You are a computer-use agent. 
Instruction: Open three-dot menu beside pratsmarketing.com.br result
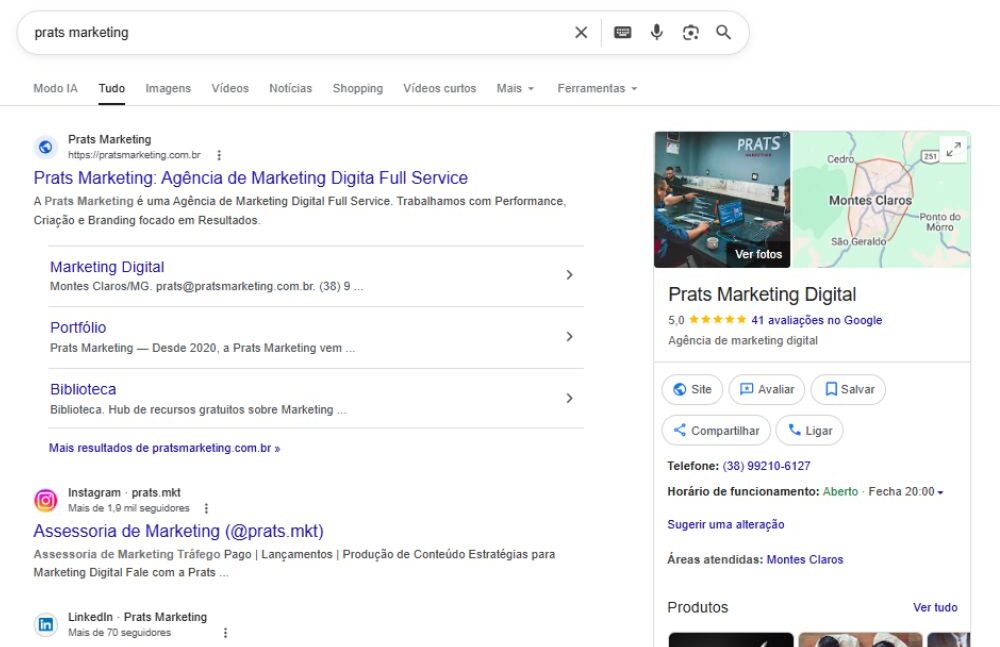(x=219, y=155)
